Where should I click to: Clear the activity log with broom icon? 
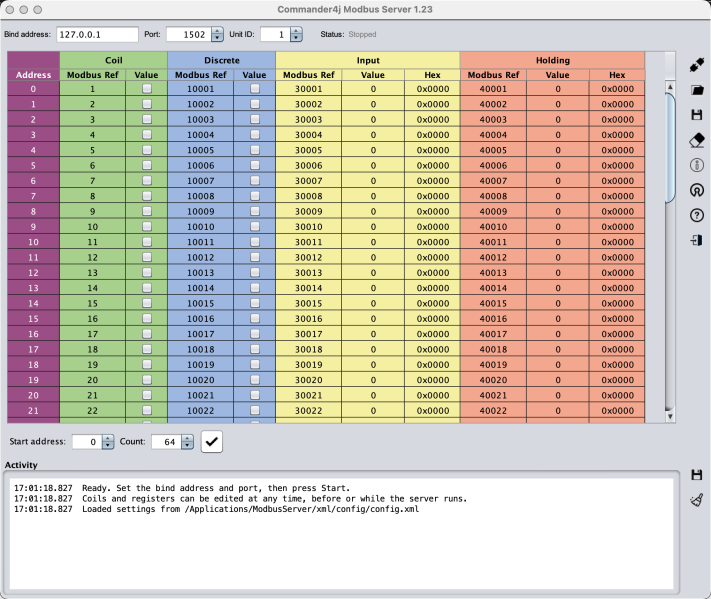(x=696, y=500)
